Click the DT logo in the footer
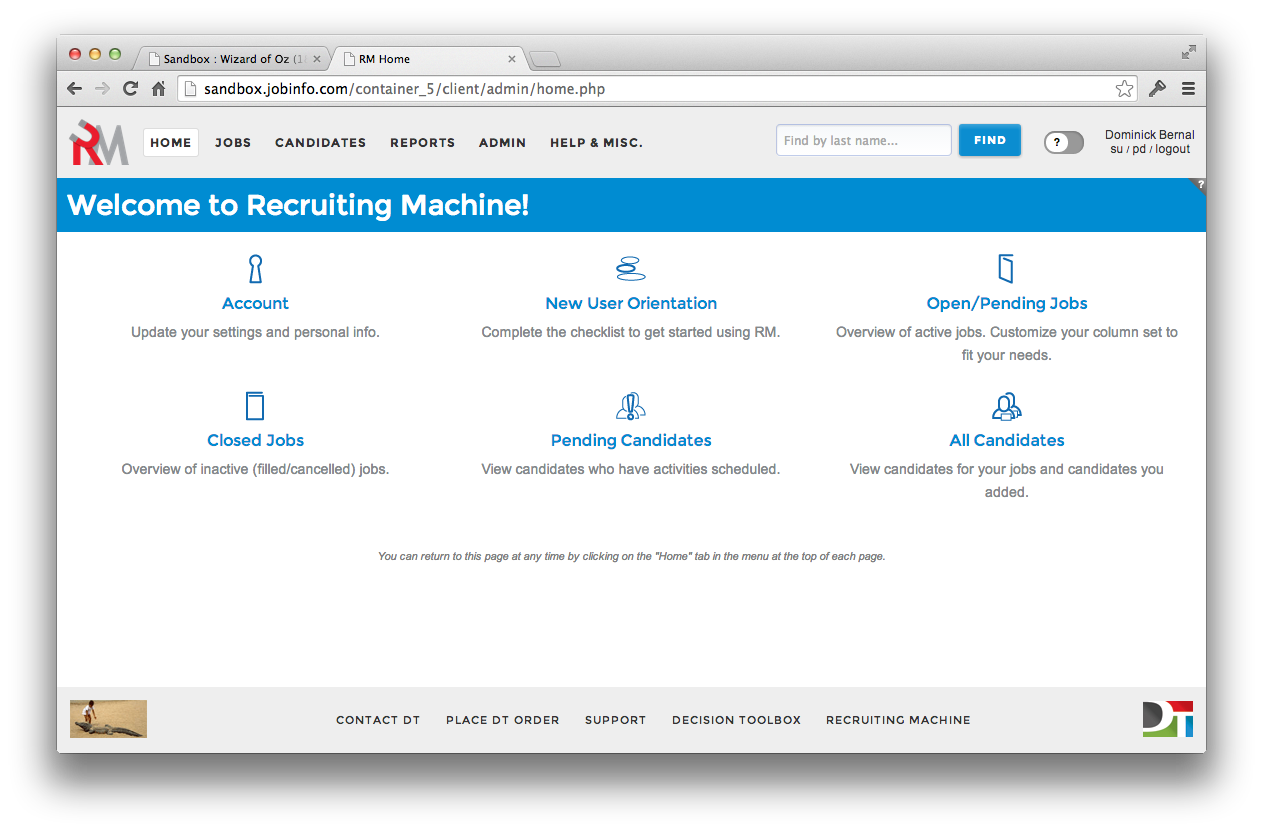Image resolution: width=1263 pixels, height=832 pixels. (1167, 719)
